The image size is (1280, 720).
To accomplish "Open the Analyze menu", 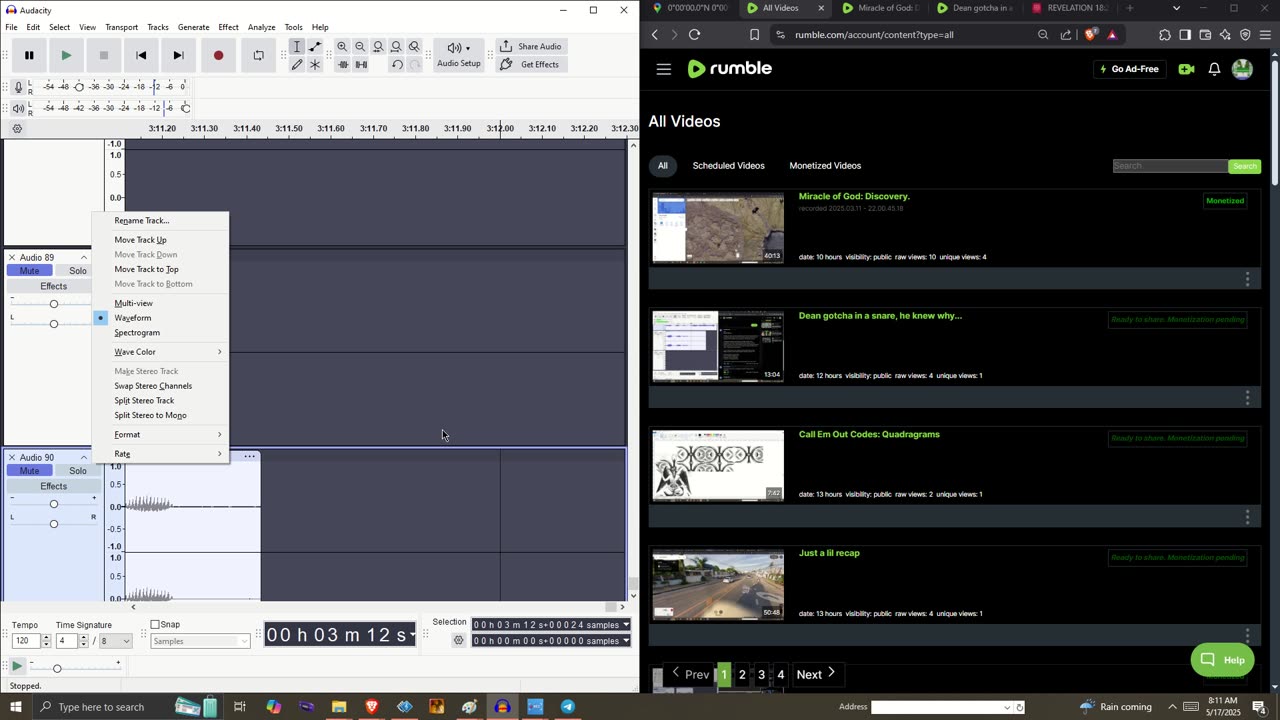I will pyautogui.click(x=261, y=27).
